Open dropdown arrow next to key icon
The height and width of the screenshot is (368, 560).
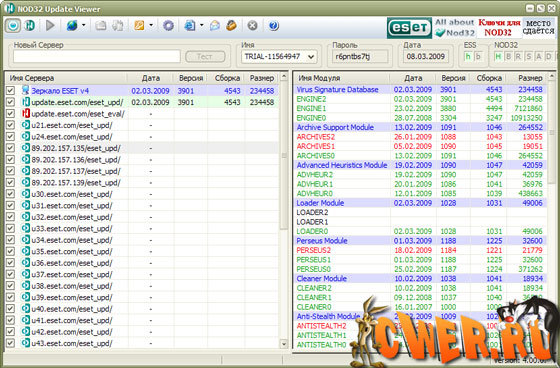pos(151,25)
